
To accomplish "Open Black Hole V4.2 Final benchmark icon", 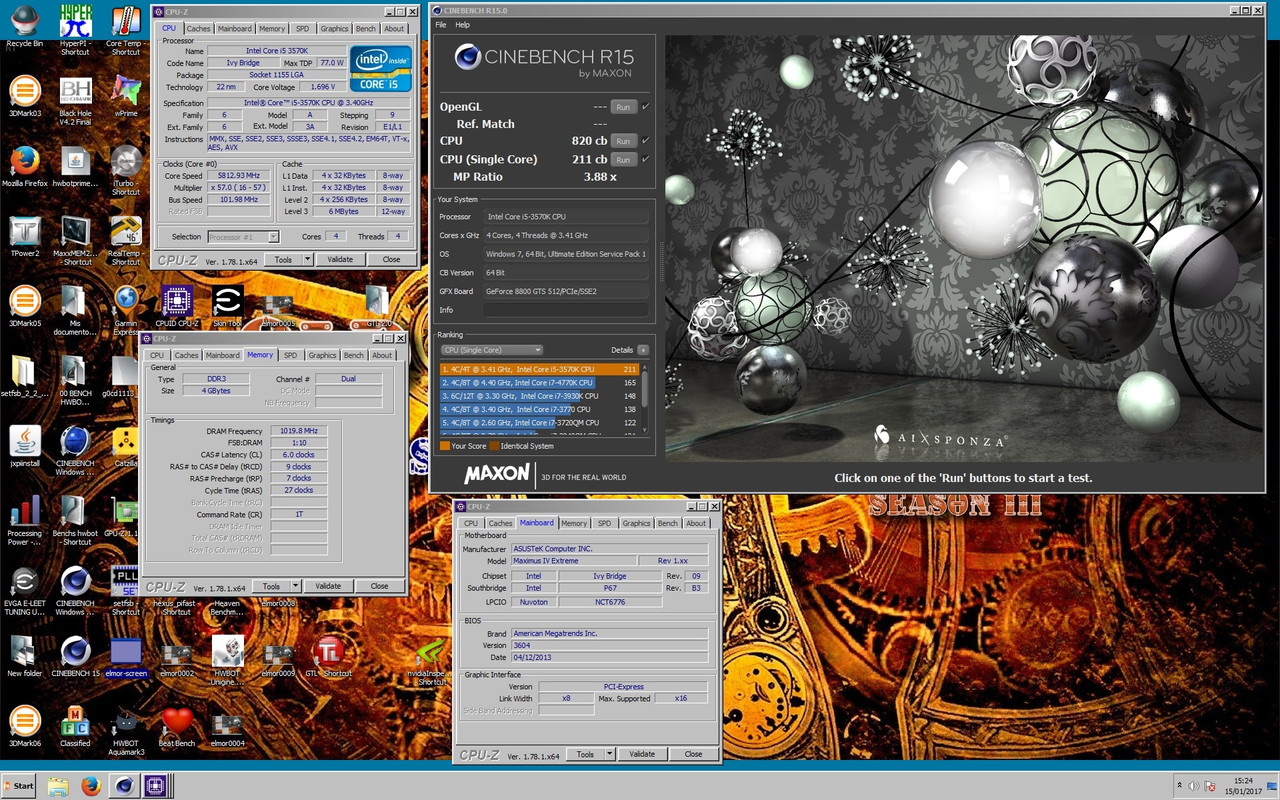I will click(x=75, y=98).
